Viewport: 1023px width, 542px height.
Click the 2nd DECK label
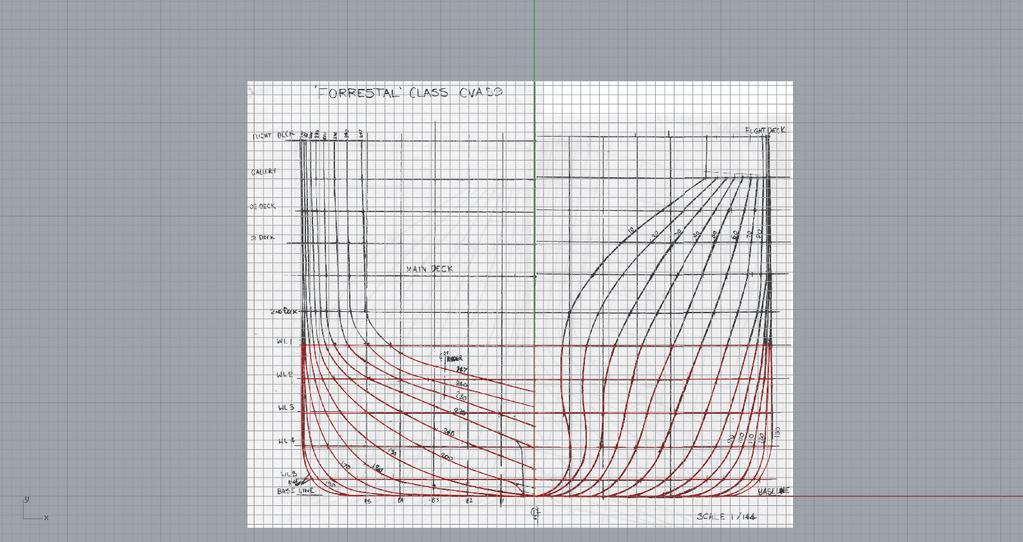[x=284, y=311]
